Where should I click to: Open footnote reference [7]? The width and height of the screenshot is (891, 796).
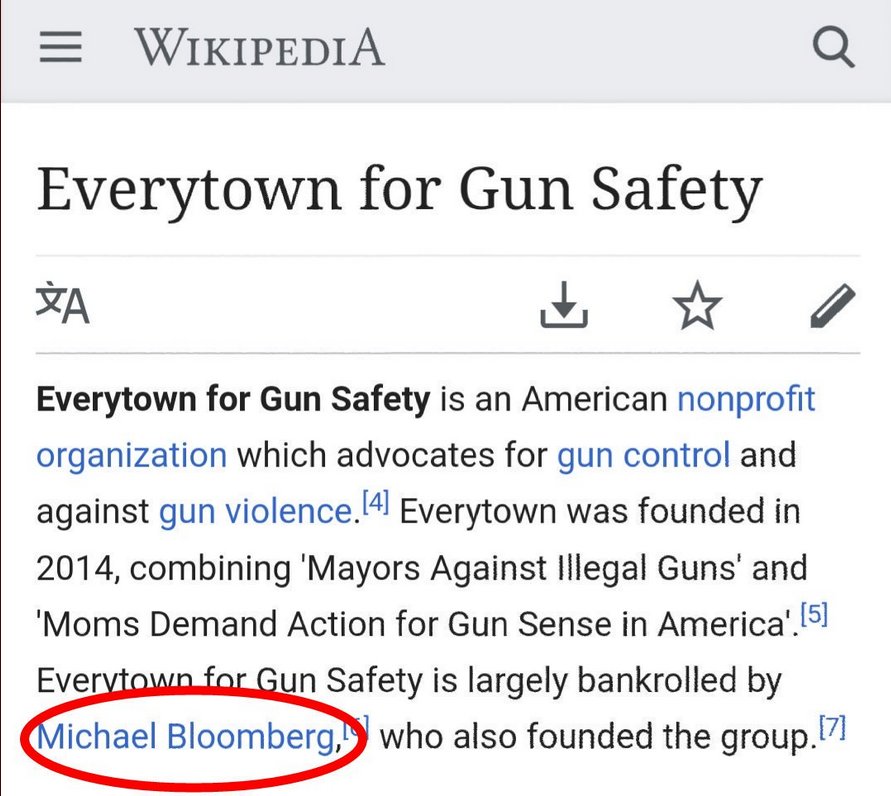832,730
